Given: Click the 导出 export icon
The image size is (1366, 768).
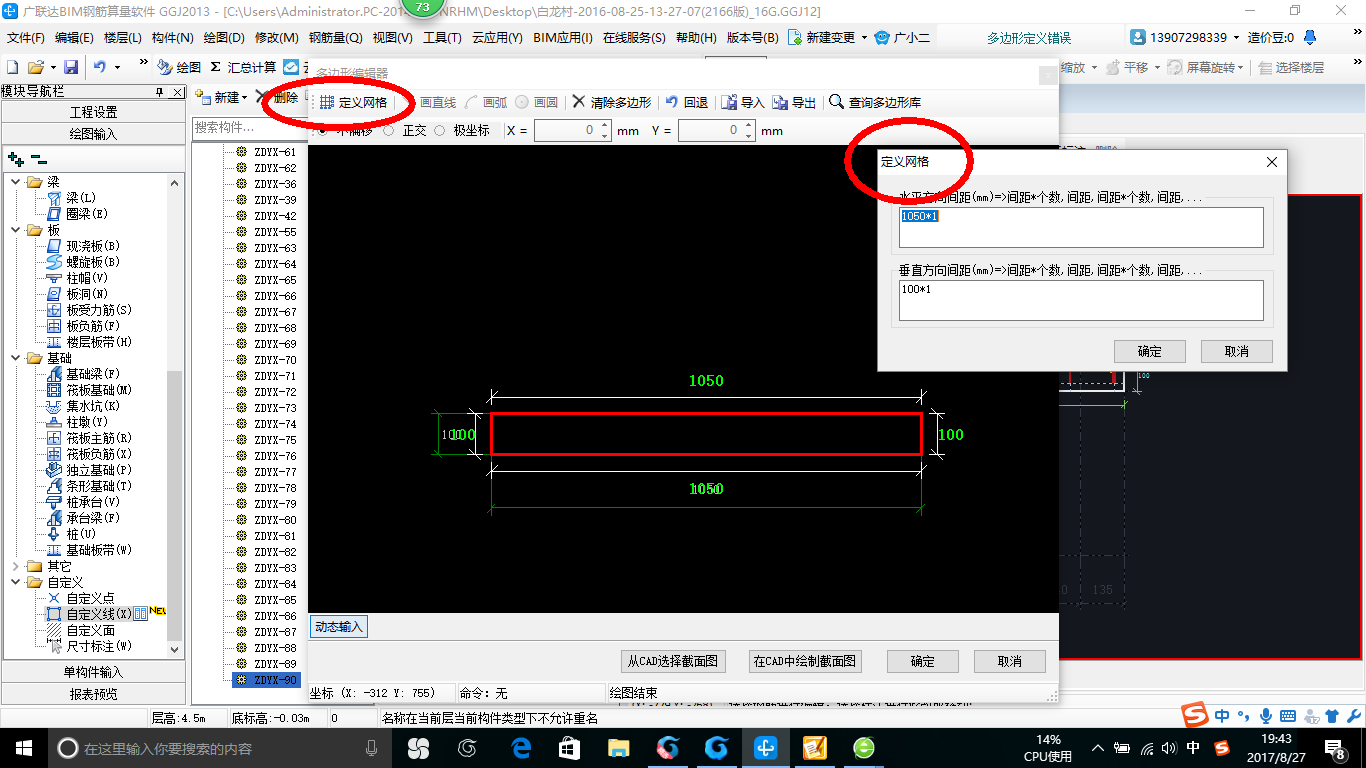Looking at the screenshot, I should 780,102.
